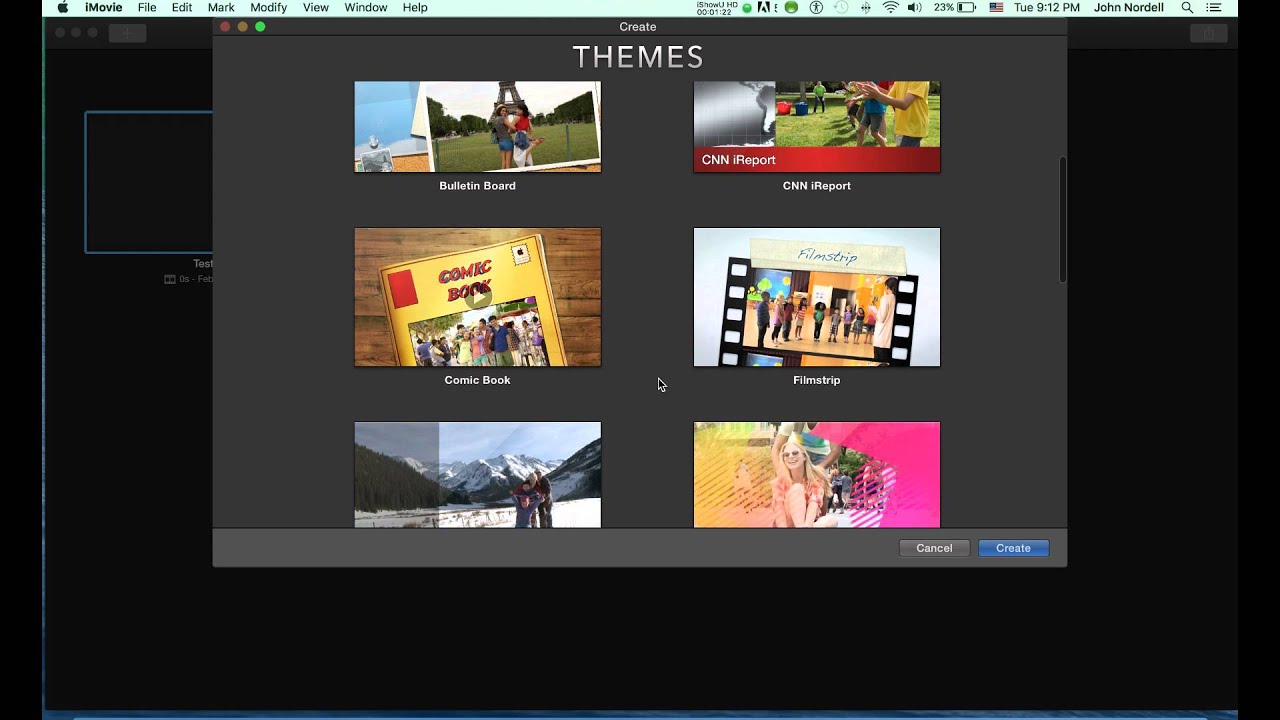
Task: Confirm with the Create button
Action: 1013,548
